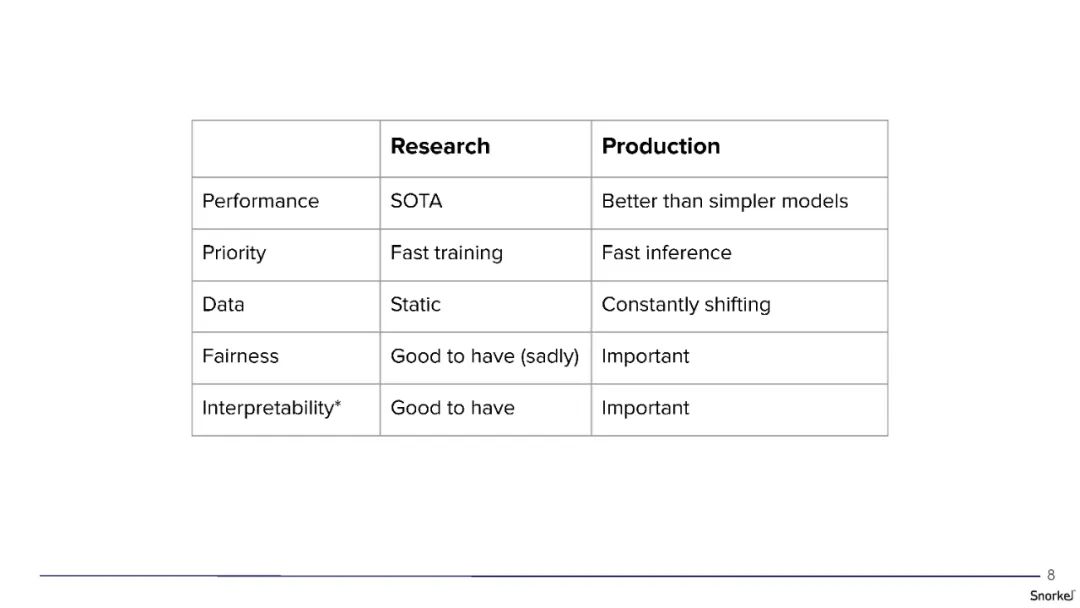Select the Performance row label
Screen dimensions: 1080x608
[260, 201]
